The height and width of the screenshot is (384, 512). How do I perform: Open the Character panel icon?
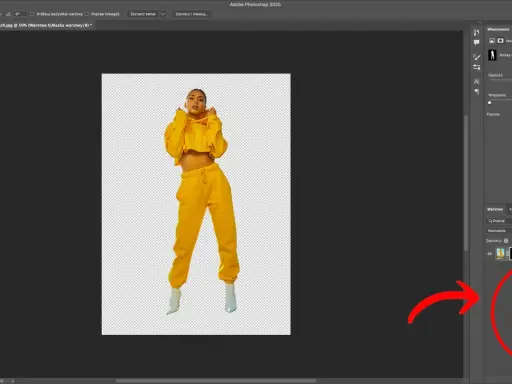[x=477, y=81]
